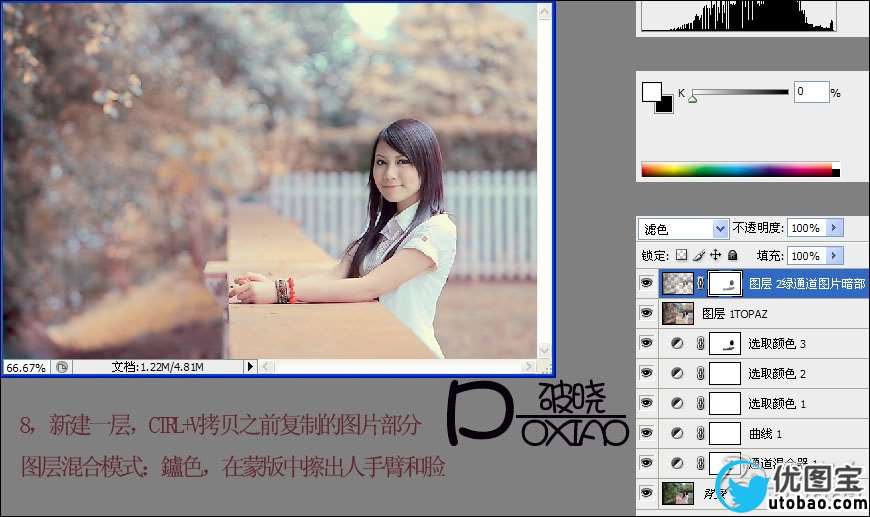This screenshot has height=517, width=870.
Task: Click the mask link icon of 图层 2
Action: pyautogui.click(x=701, y=283)
